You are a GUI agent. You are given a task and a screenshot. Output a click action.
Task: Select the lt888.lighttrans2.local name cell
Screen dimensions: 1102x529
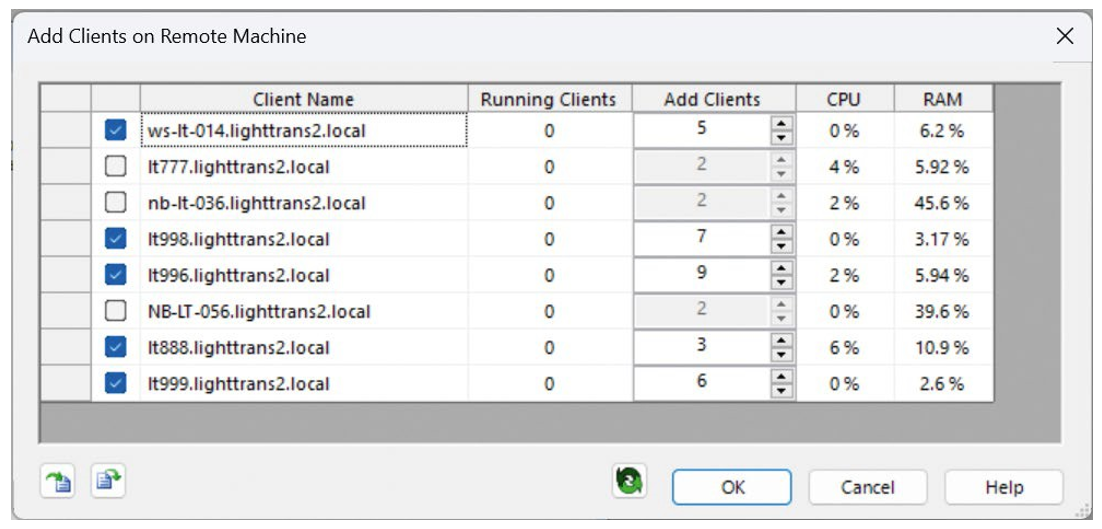pos(304,347)
